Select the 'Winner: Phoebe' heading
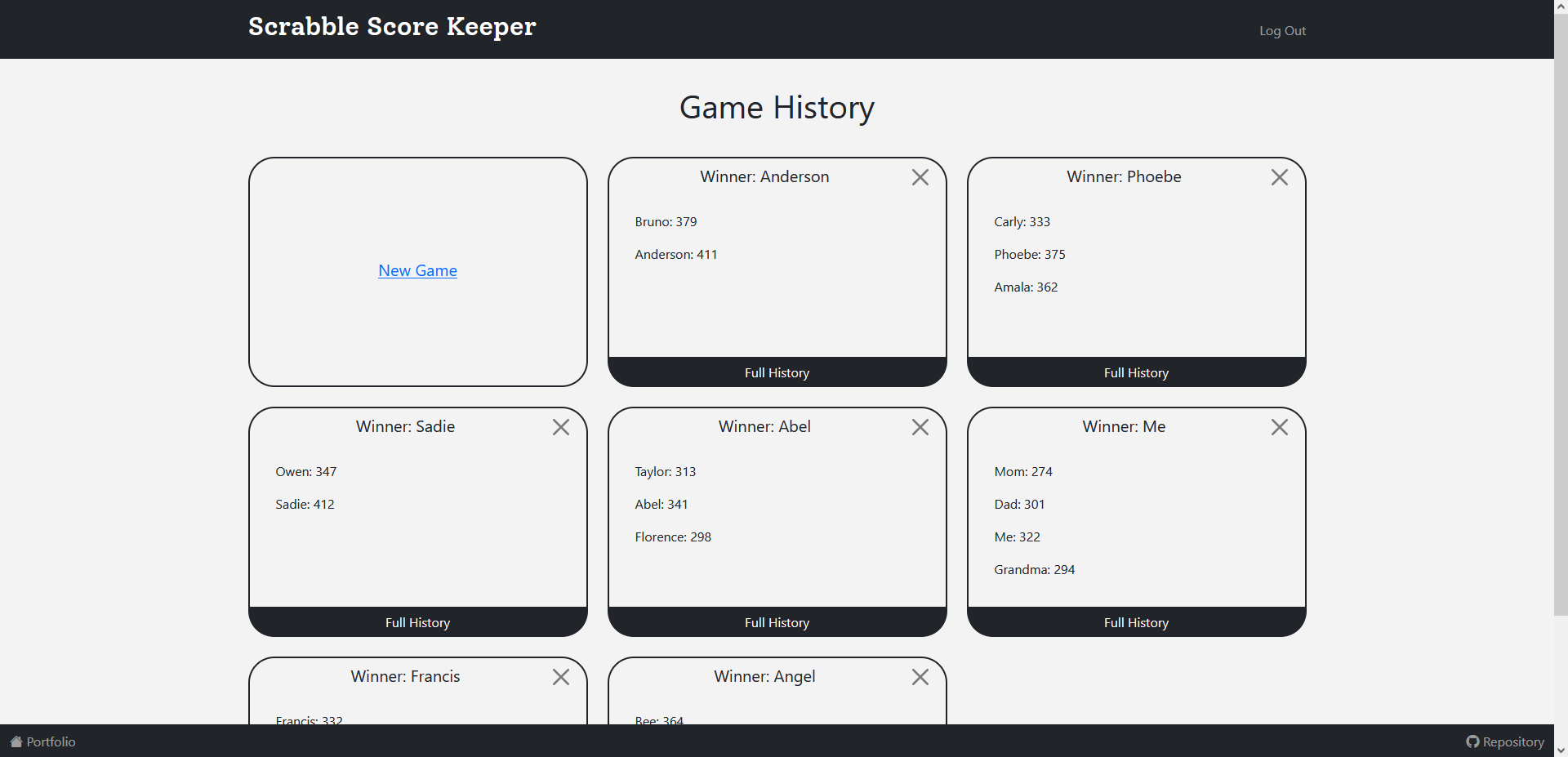The image size is (1568, 757). click(1124, 176)
